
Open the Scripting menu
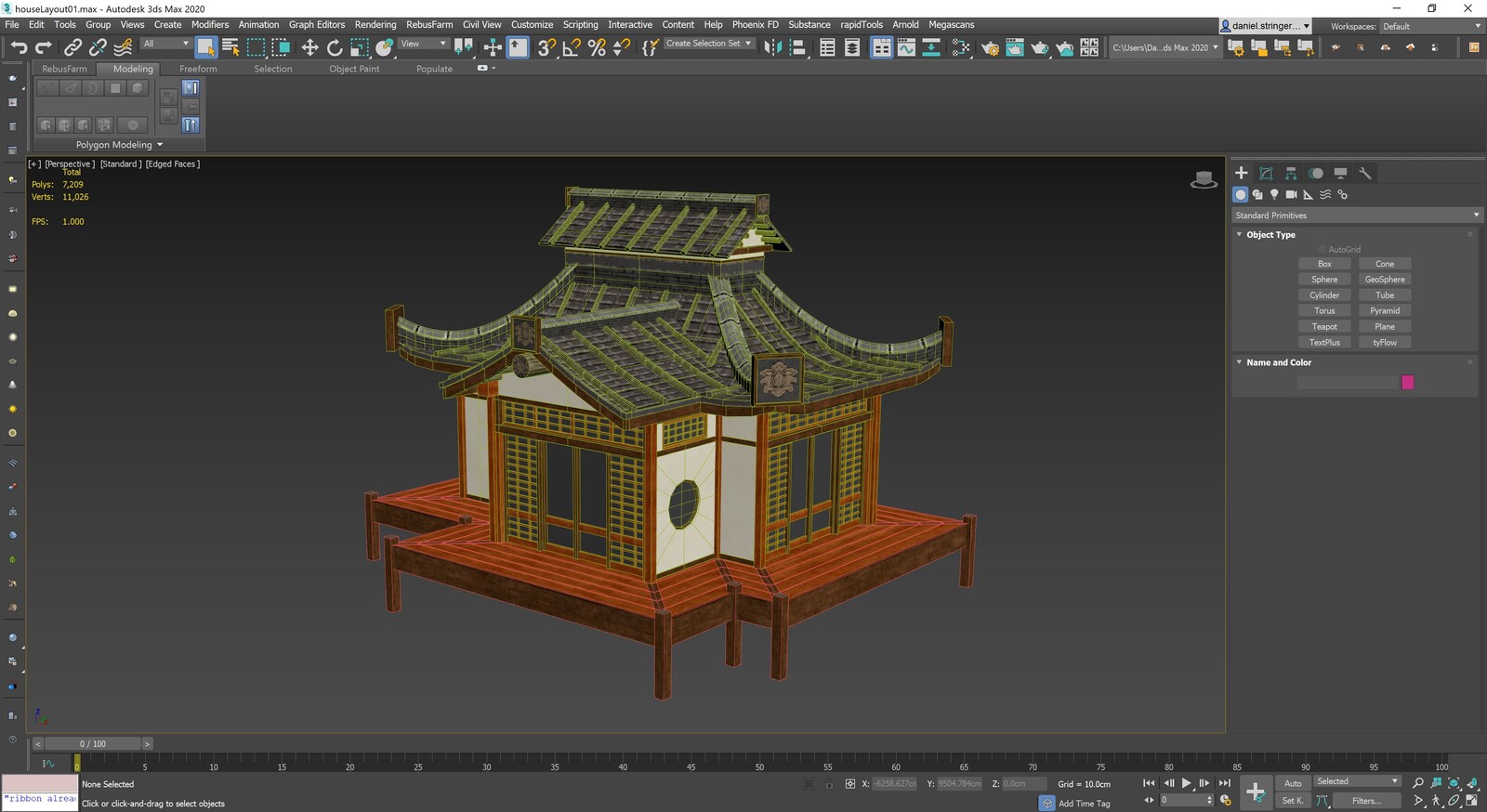pos(580,25)
